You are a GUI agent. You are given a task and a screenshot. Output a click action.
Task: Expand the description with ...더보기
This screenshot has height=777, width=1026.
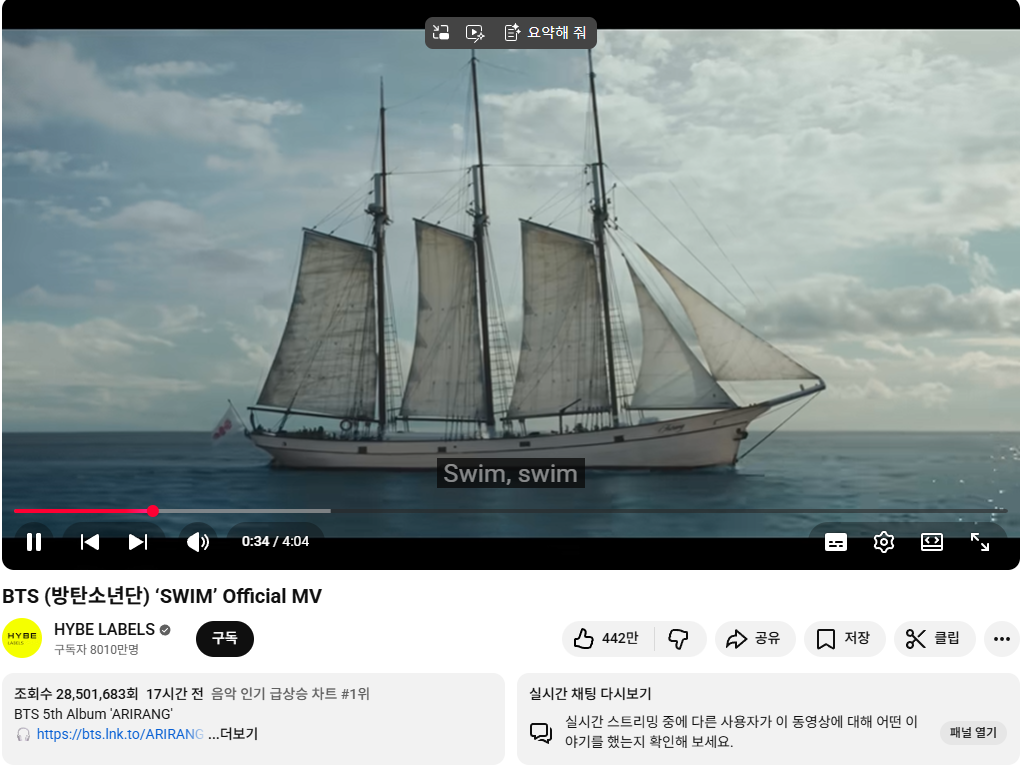(x=233, y=734)
